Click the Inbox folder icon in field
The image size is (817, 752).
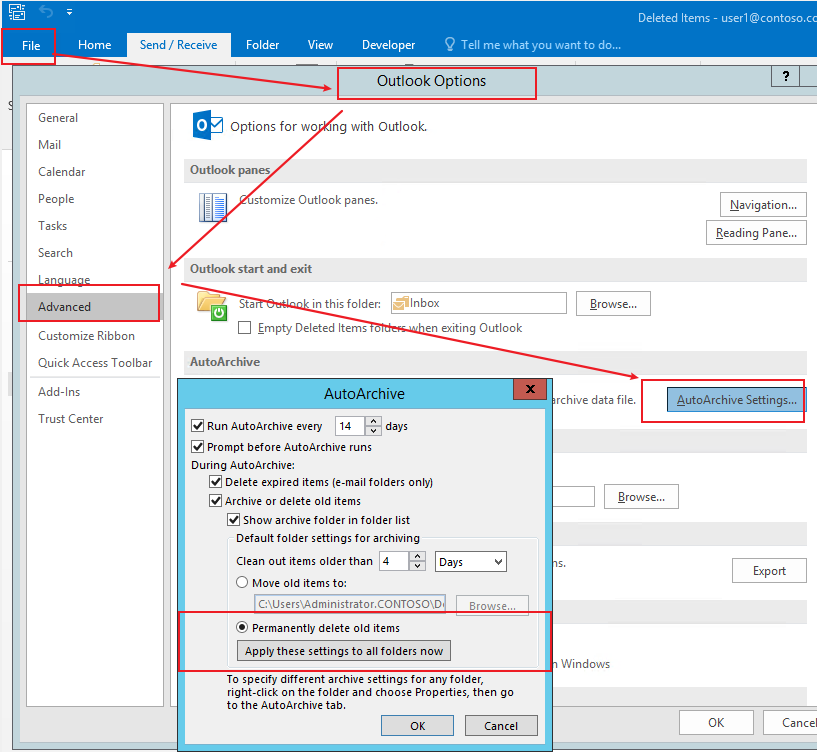point(400,303)
